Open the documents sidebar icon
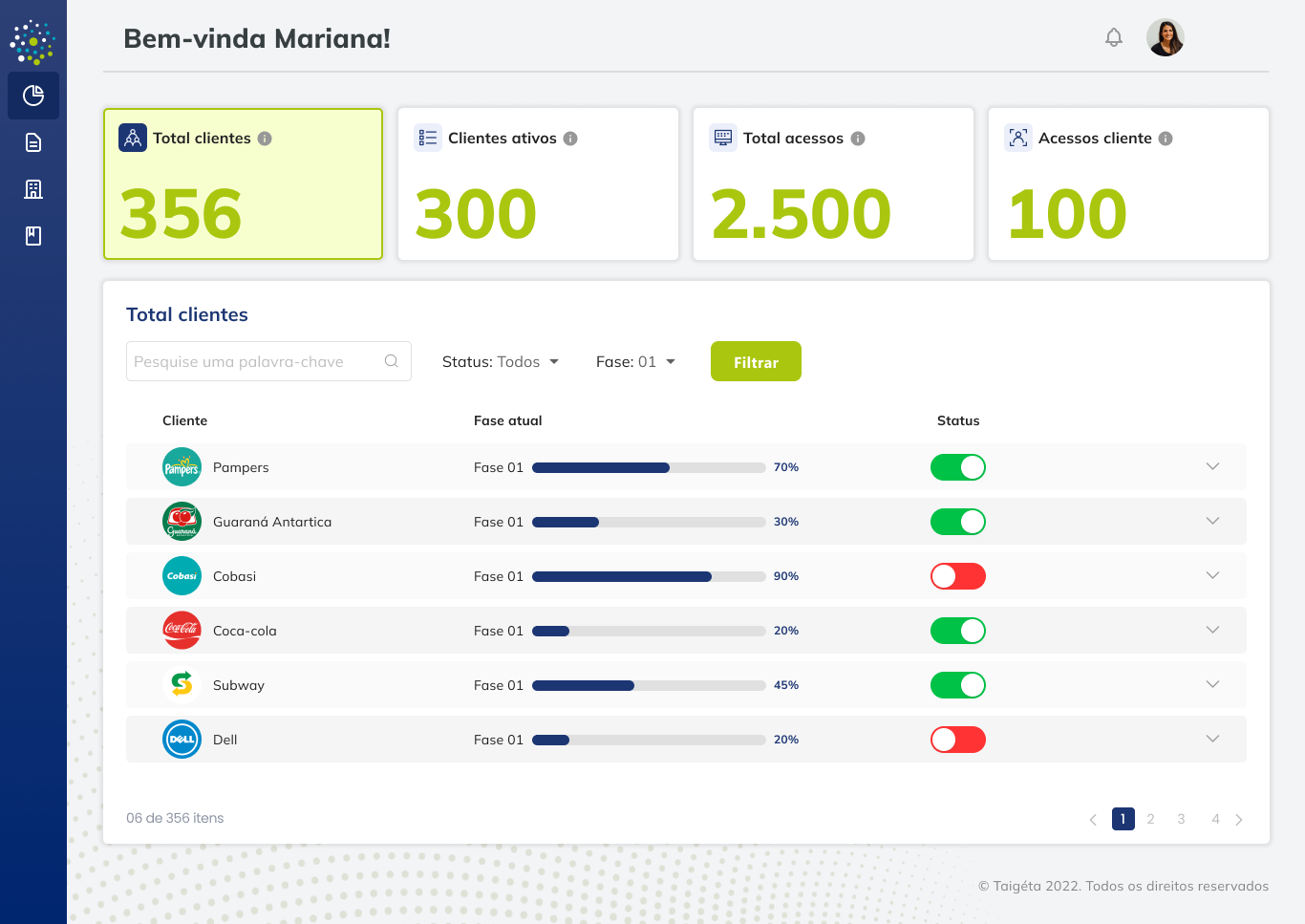The height and width of the screenshot is (924, 1305). (33, 142)
